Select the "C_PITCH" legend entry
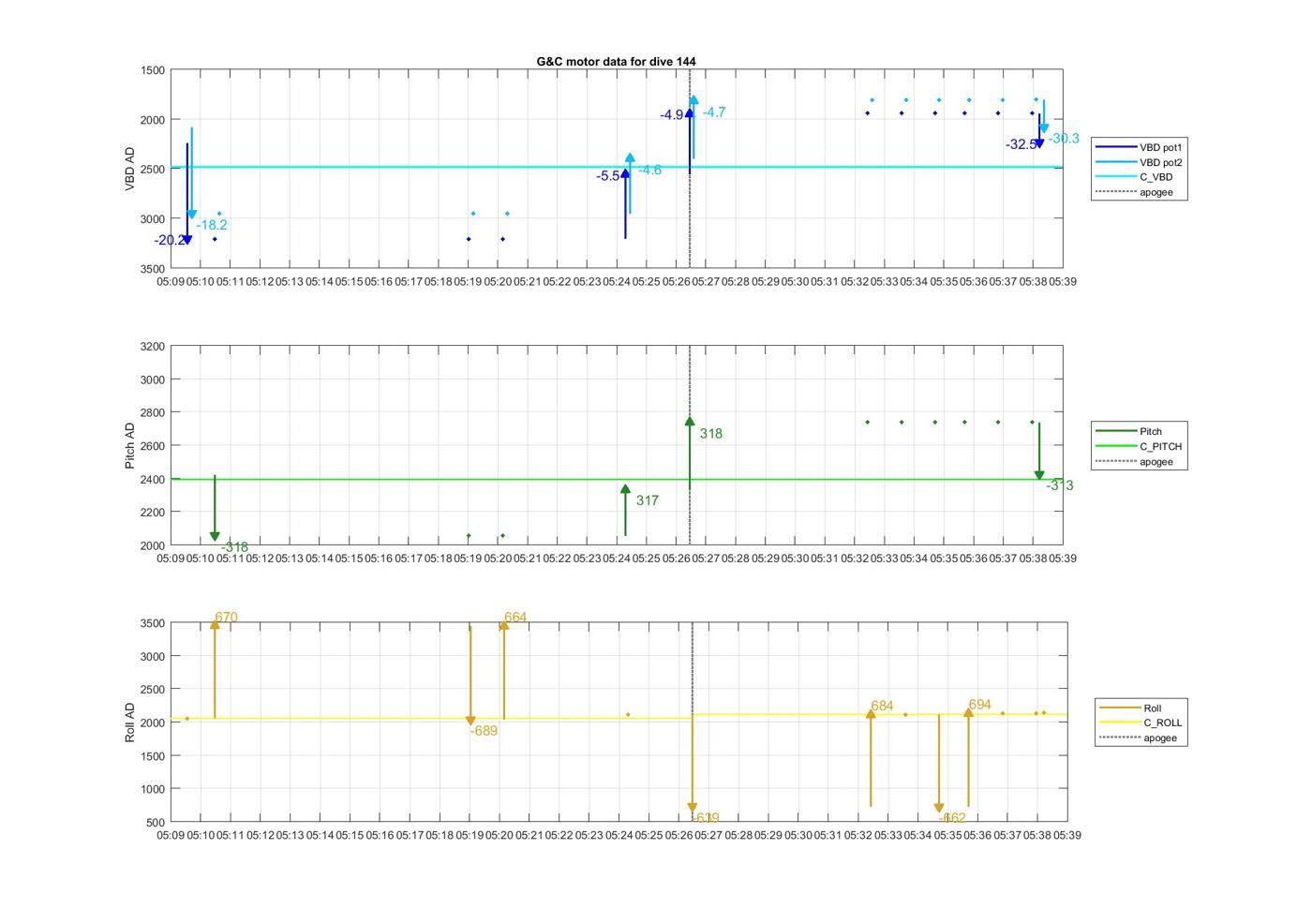The width and height of the screenshot is (1312, 924). click(1140, 446)
